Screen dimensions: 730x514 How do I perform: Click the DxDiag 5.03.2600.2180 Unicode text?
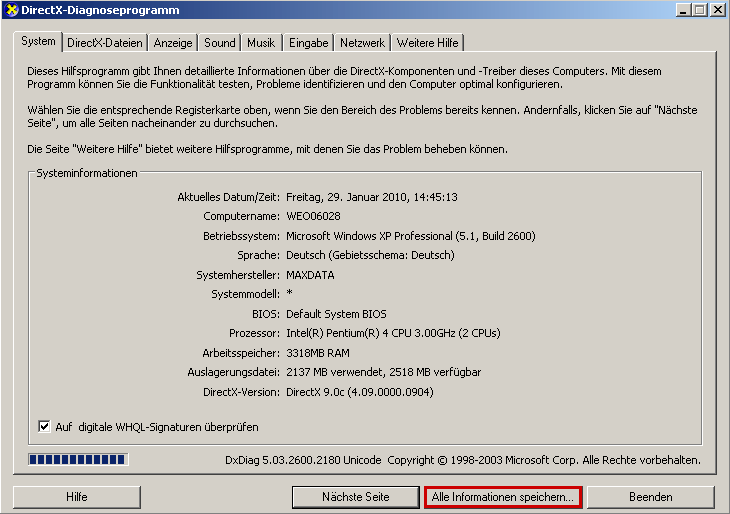pyautogui.click(x=303, y=460)
